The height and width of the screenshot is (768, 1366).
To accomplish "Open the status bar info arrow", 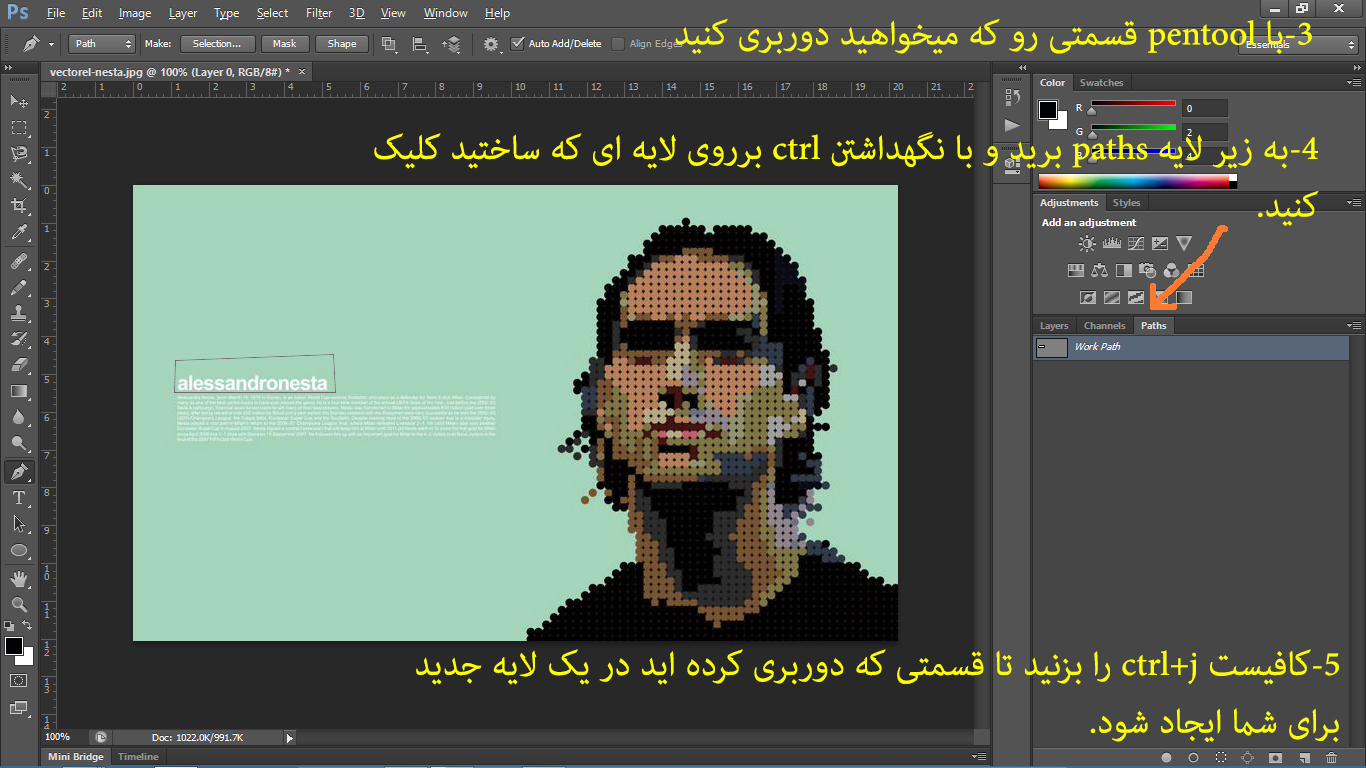I will pos(290,738).
